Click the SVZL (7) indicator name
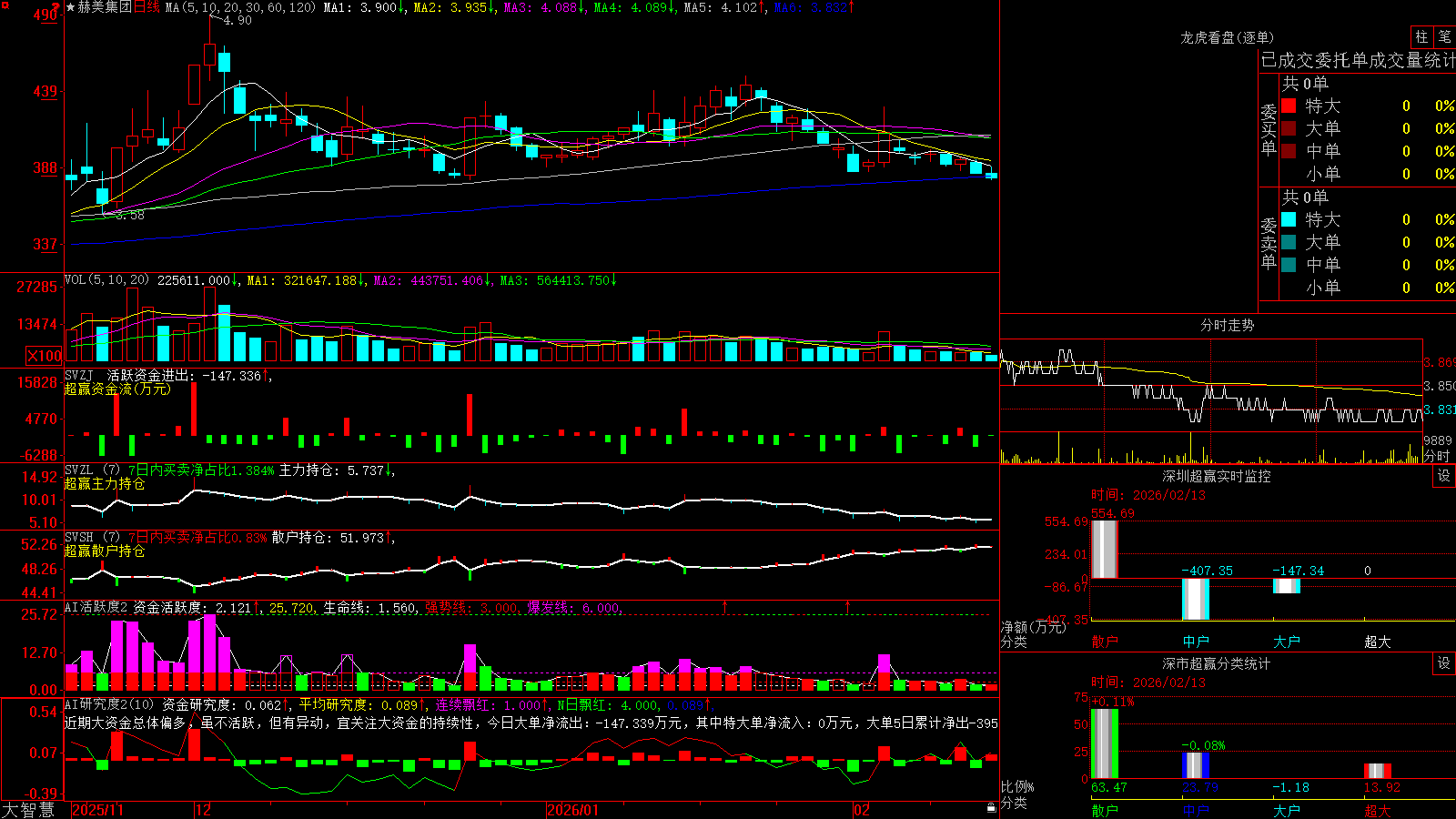Image resolution: width=1456 pixels, height=819 pixels. point(93,470)
